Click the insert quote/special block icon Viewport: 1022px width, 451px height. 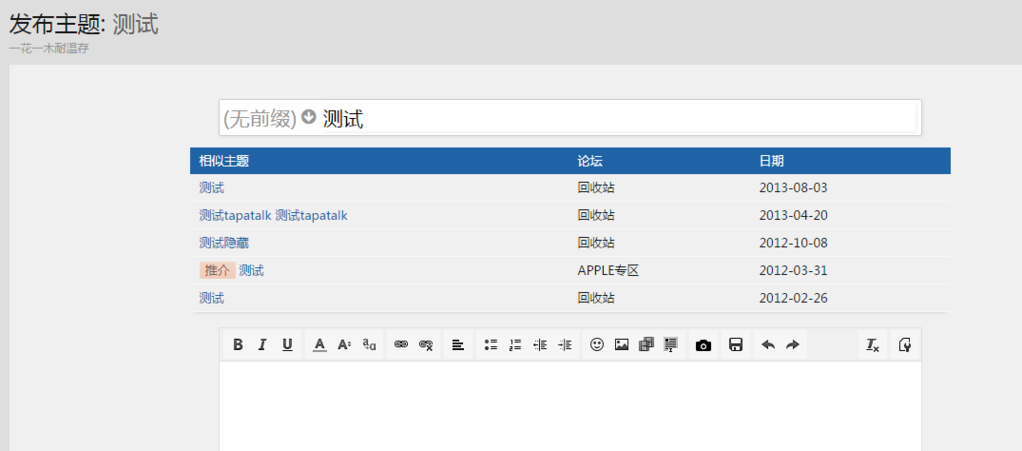671,345
